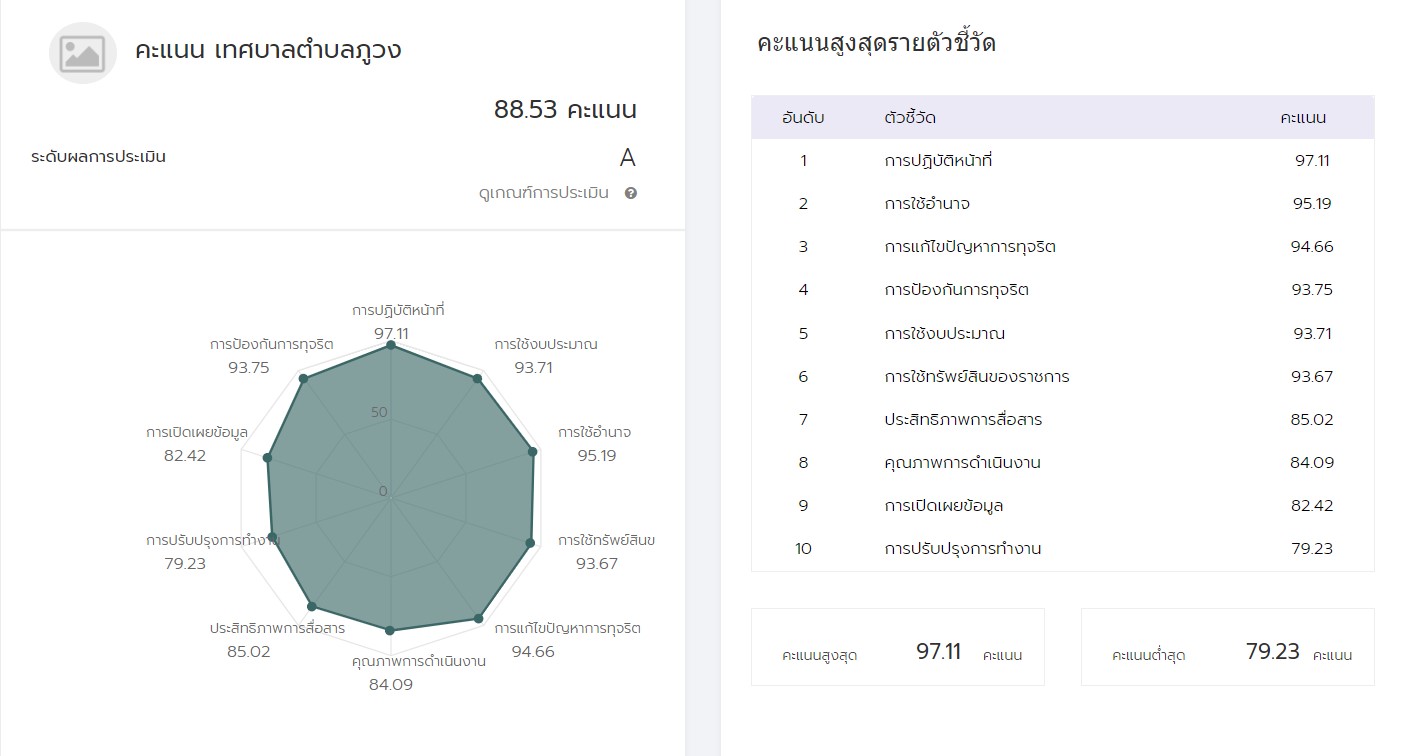Click the 97.11 score in table row 1
1405x756 pixels.
point(1312,161)
